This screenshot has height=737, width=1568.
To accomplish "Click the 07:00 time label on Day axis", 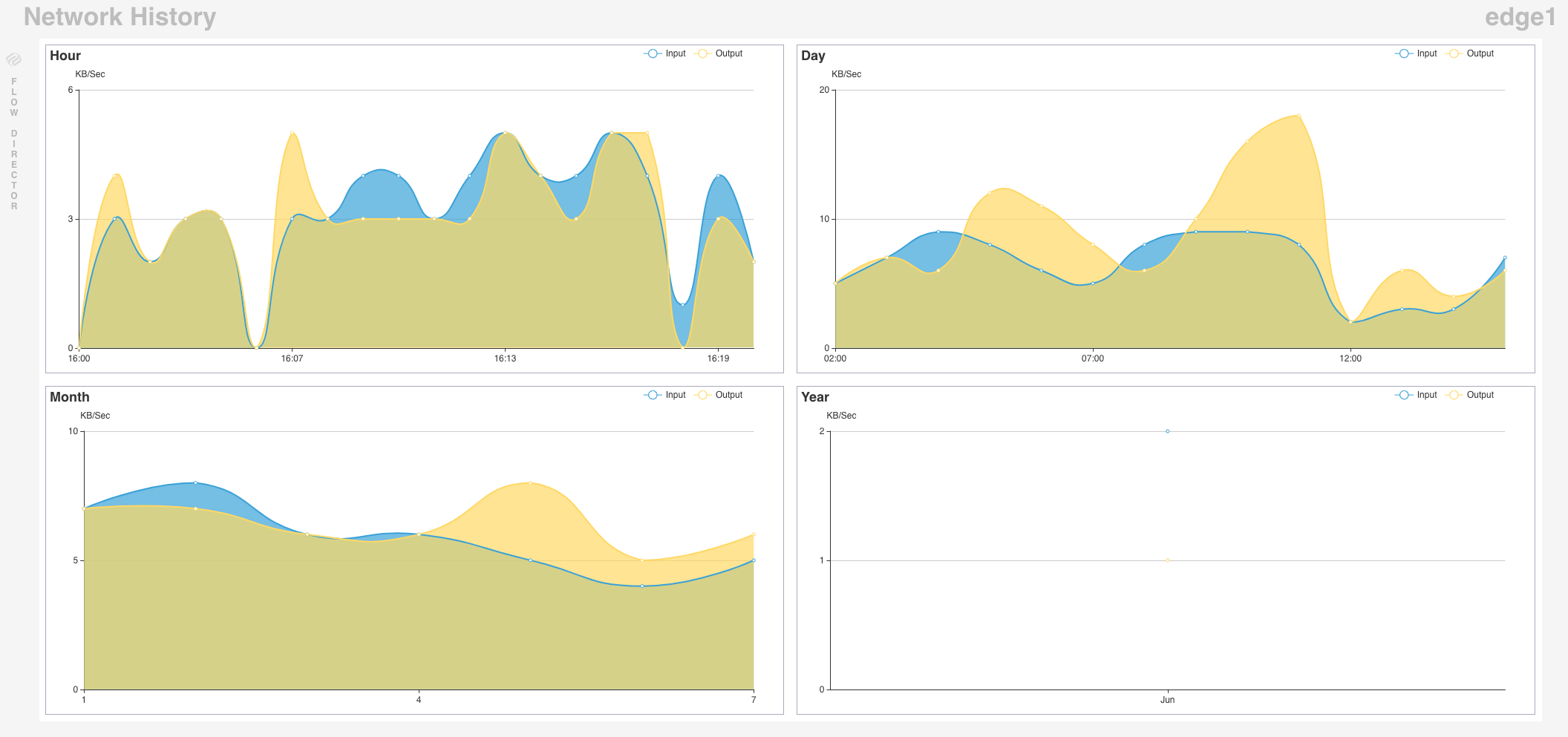I will click(1093, 358).
